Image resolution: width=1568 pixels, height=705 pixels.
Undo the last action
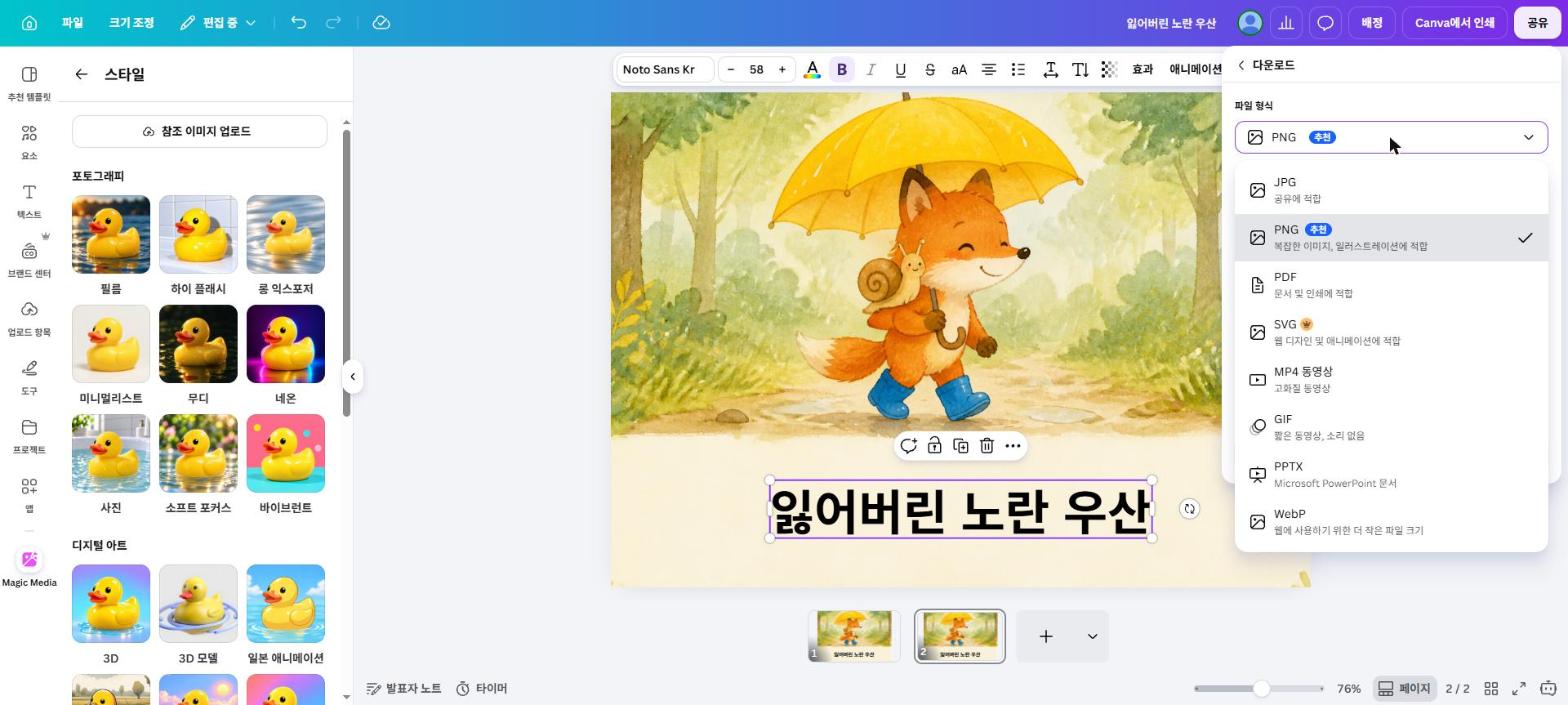tap(298, 22)
